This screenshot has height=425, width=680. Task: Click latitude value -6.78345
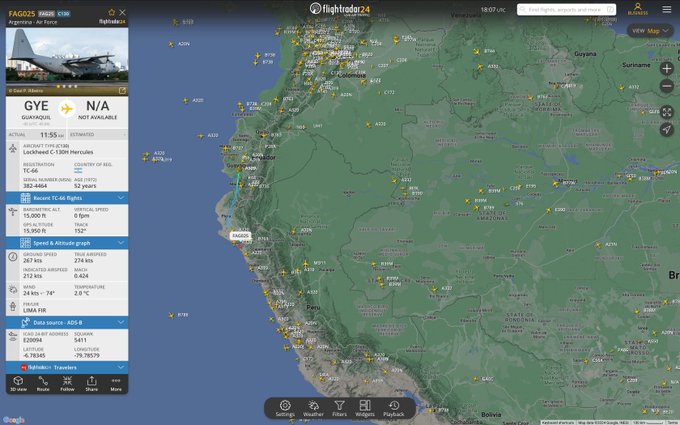34,356
